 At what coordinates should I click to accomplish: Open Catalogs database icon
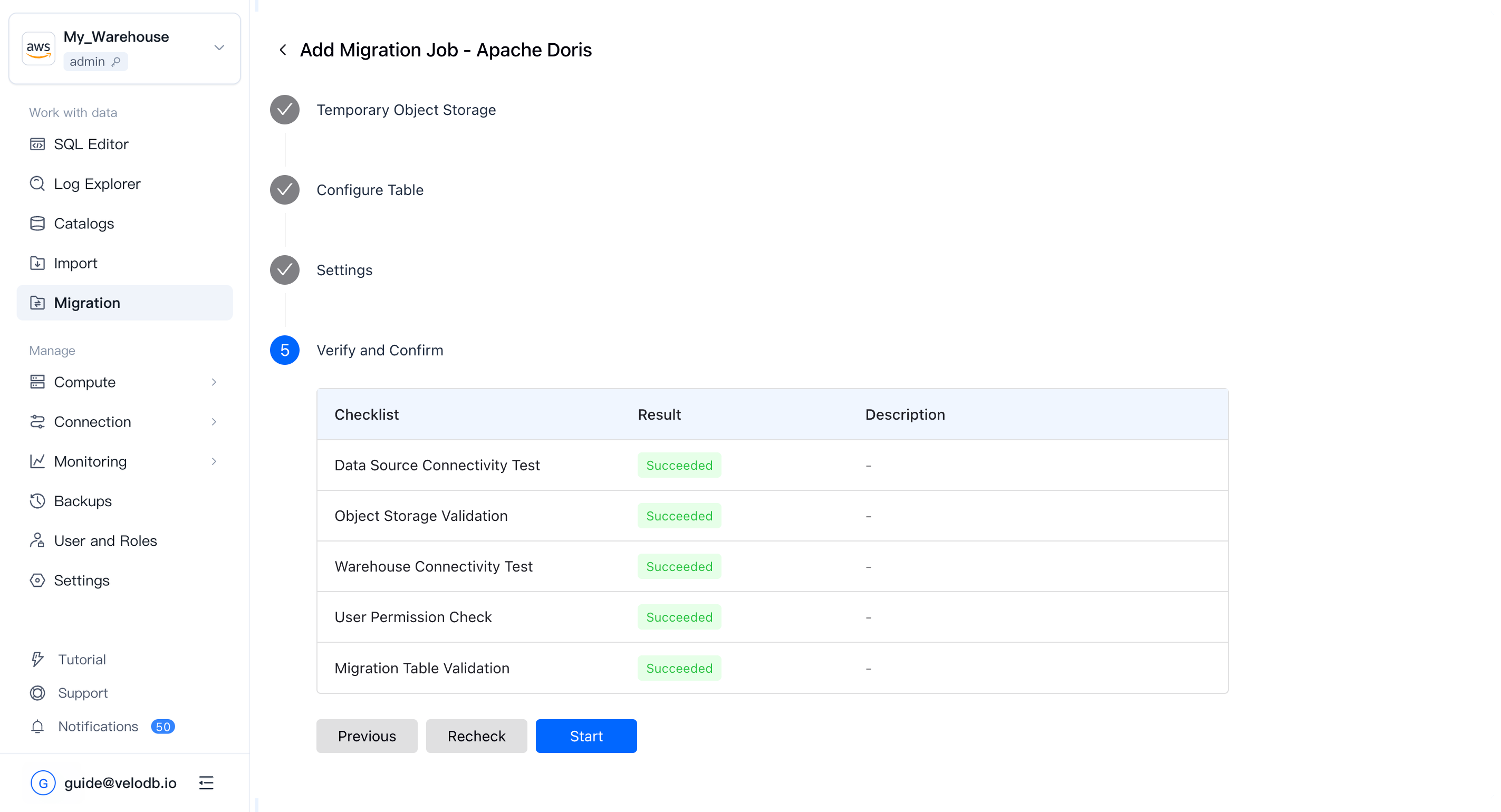37,223
